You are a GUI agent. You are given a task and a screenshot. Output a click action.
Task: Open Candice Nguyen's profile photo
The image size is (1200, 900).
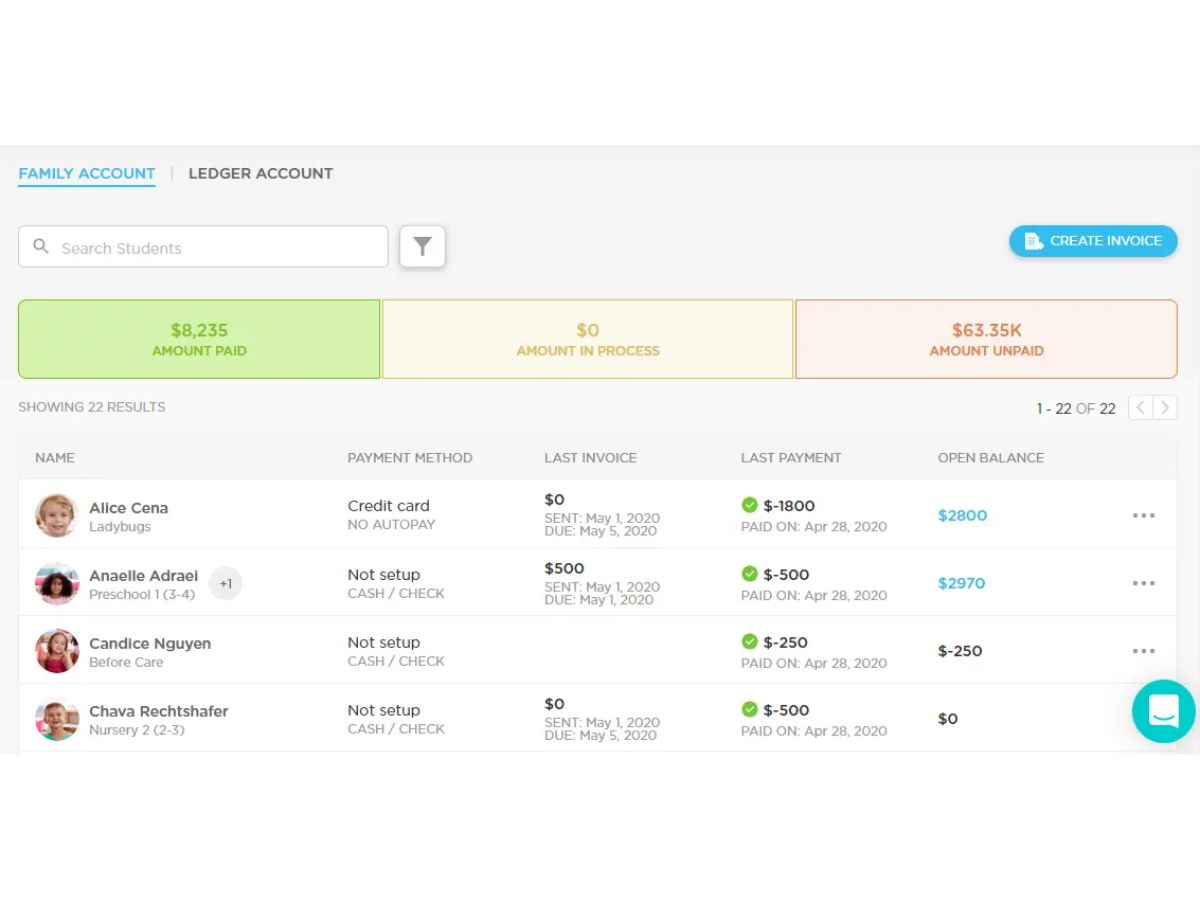57,651
